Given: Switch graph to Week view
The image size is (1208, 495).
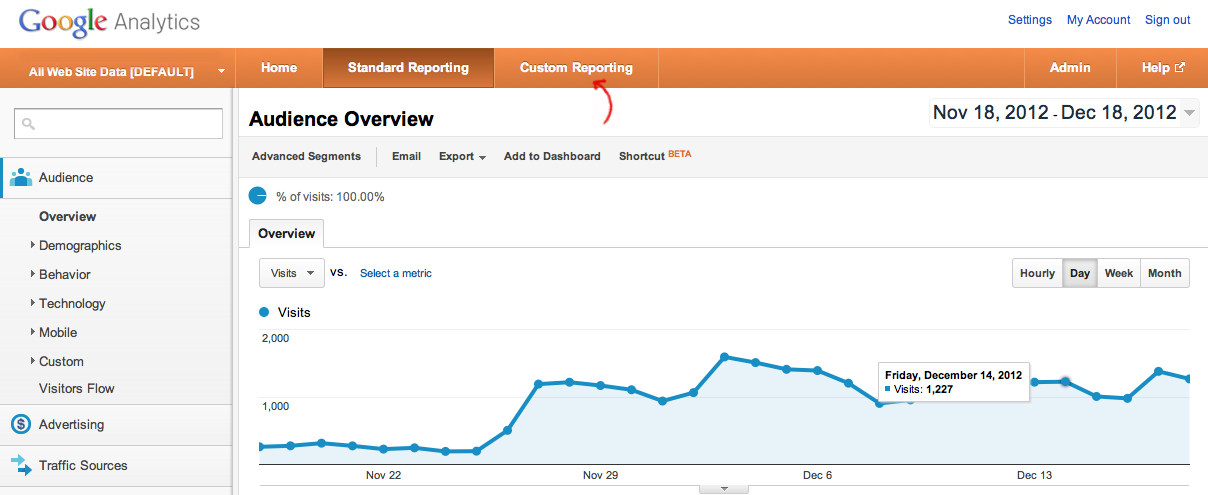Looking at the screenshot, I should (1118, 273).
